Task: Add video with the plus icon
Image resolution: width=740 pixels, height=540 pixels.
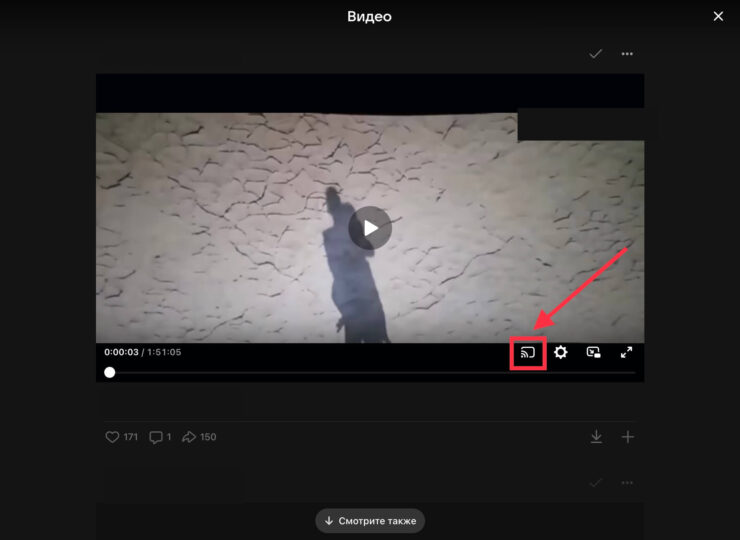Action: pos(628,437)
